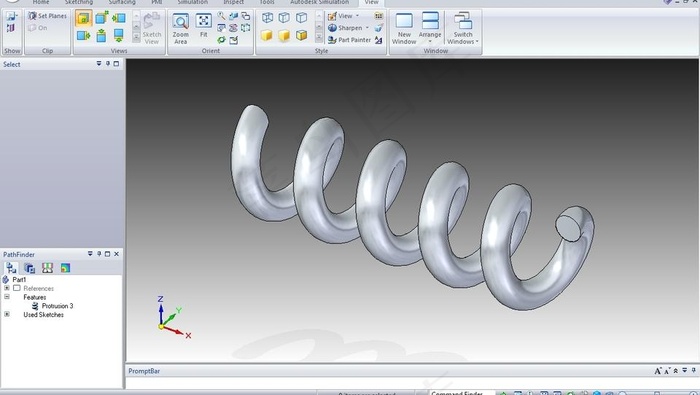Choose the wireframe cube style icon

pyautogui.click(x=267, y=17)
